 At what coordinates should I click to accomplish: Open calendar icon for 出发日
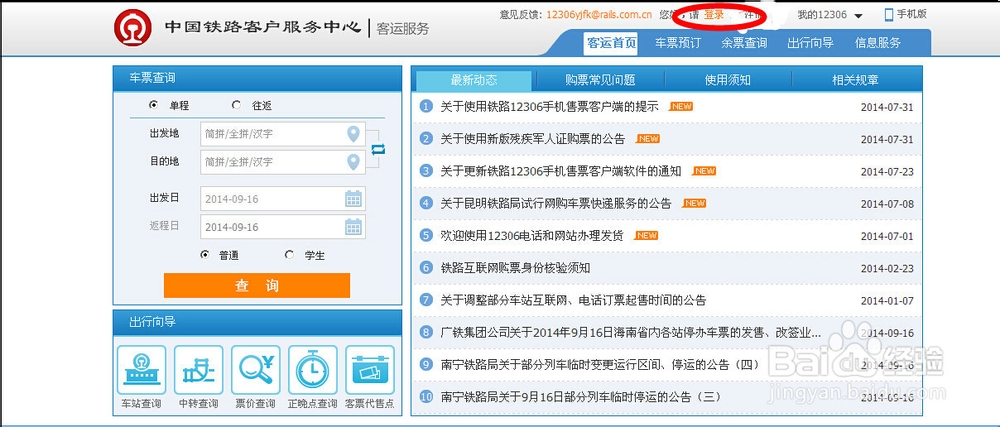coord(353,199)
